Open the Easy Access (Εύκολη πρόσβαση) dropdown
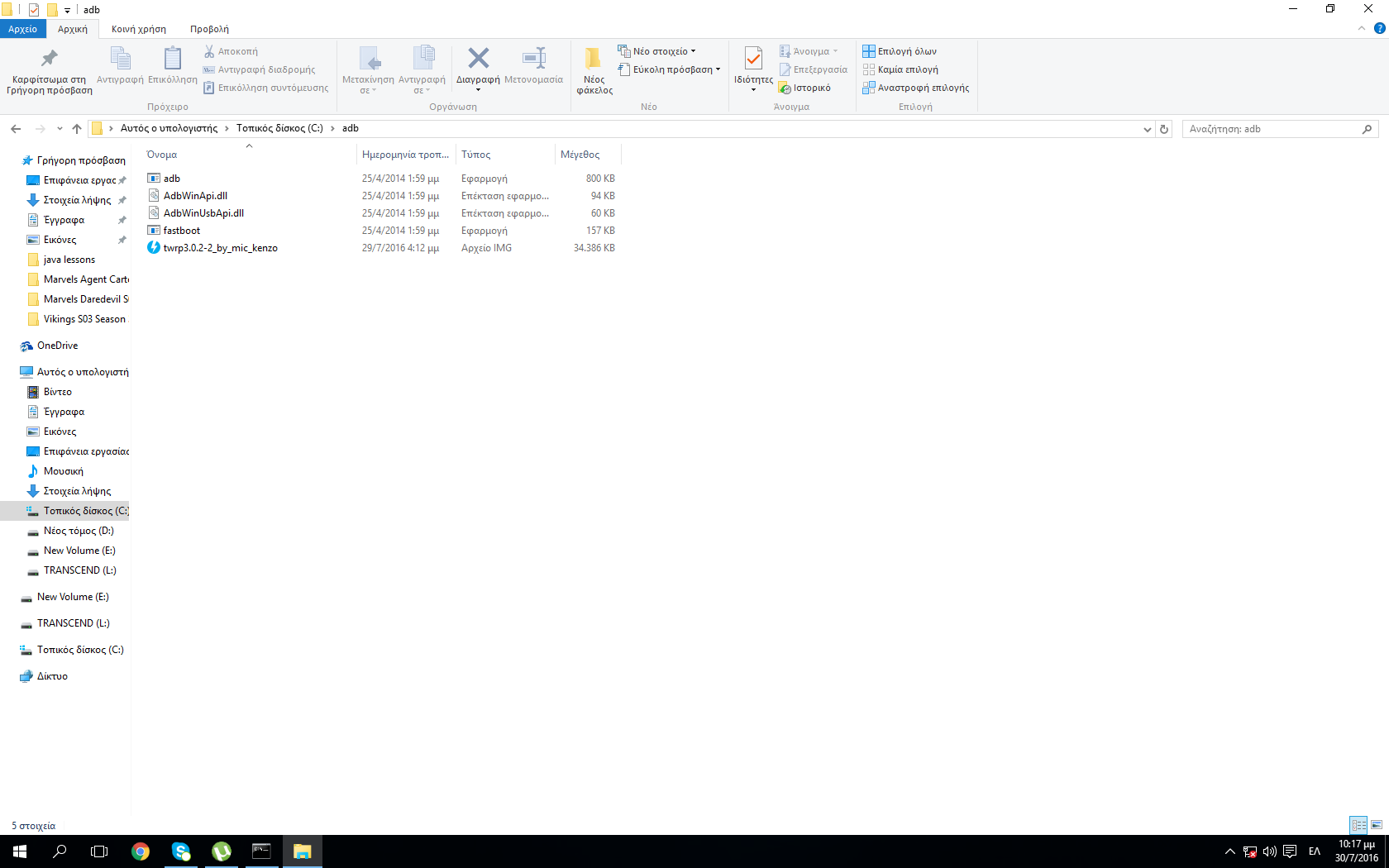 670,69
